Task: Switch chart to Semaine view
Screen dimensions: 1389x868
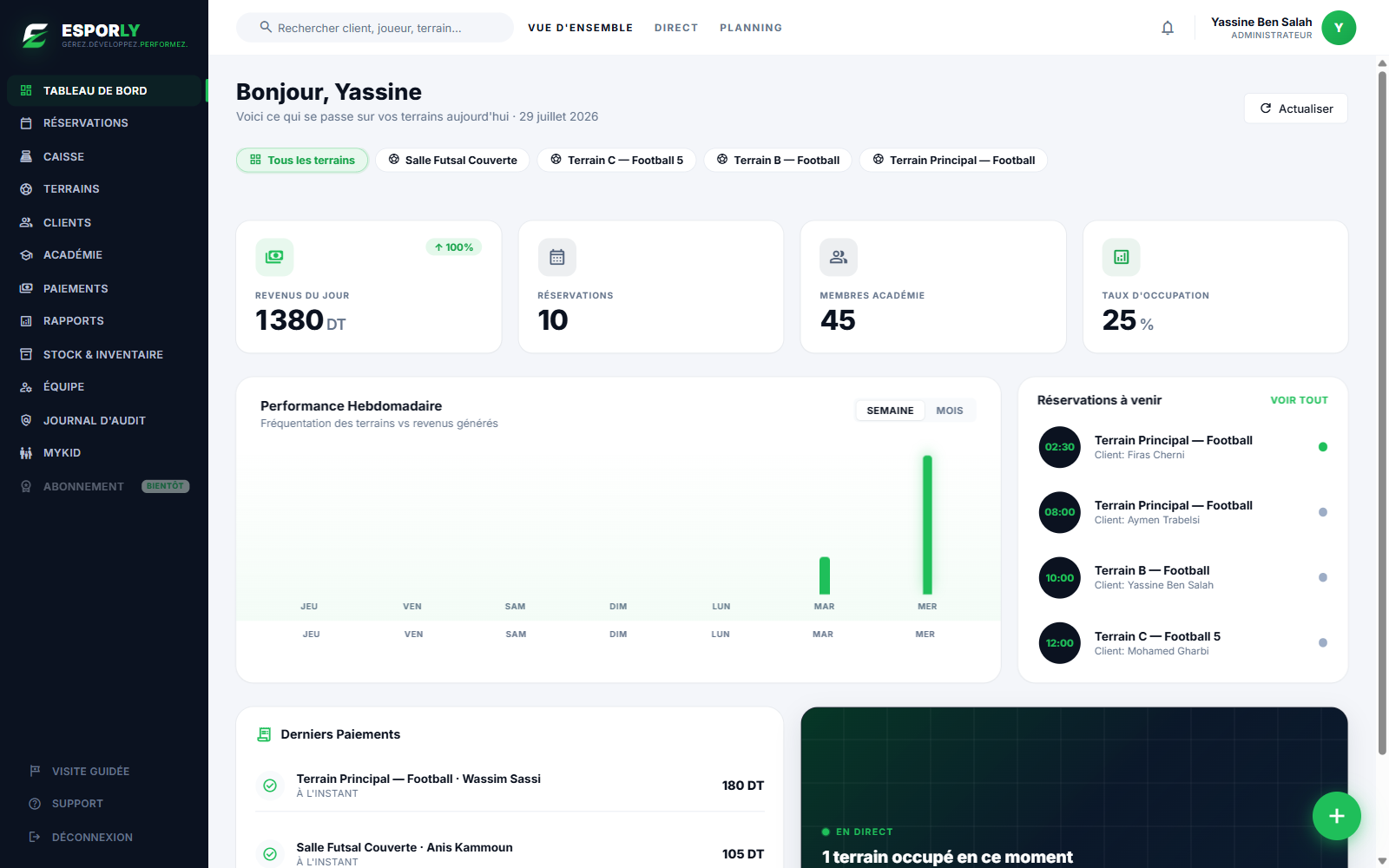Action: [x=890, y=411]
